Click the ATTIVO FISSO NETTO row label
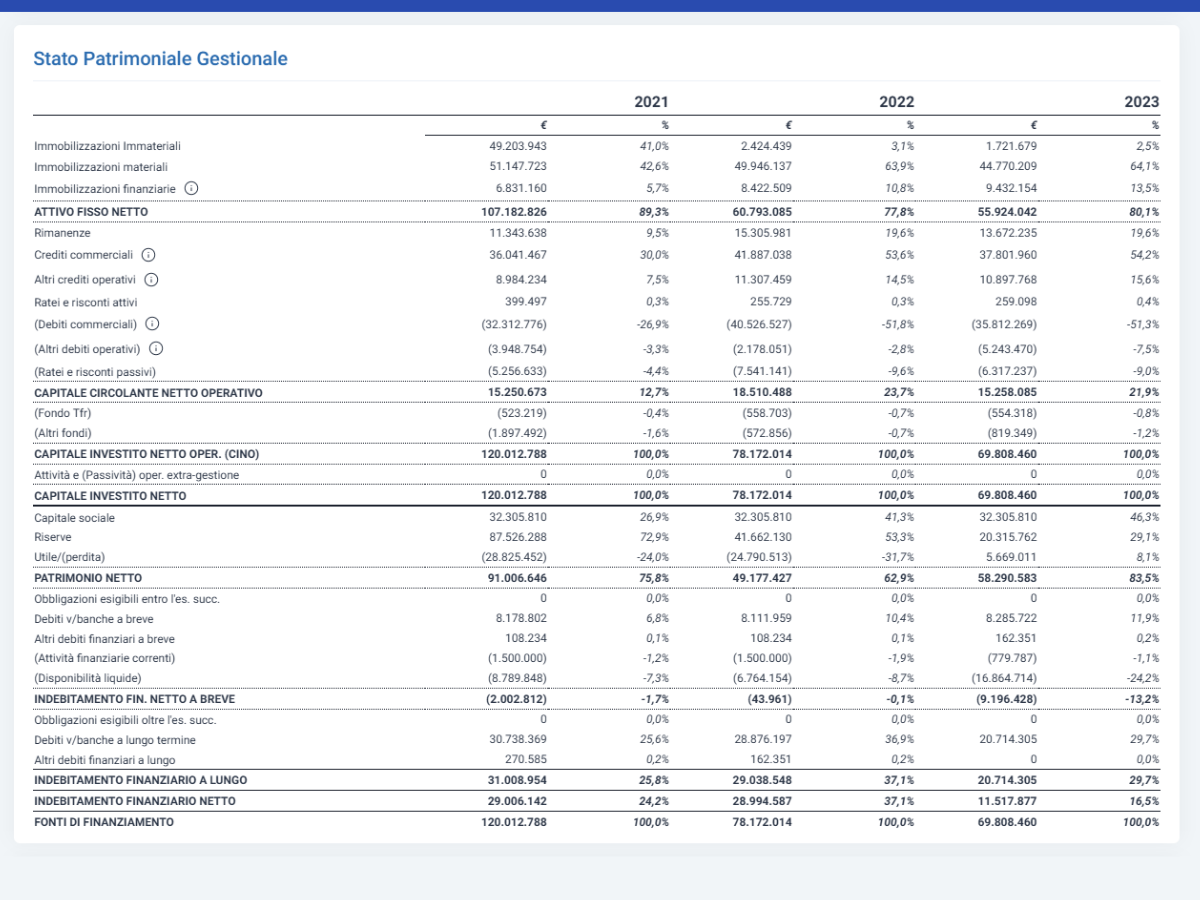Screen dimensions: 1200x900 [x=91, y=212]
